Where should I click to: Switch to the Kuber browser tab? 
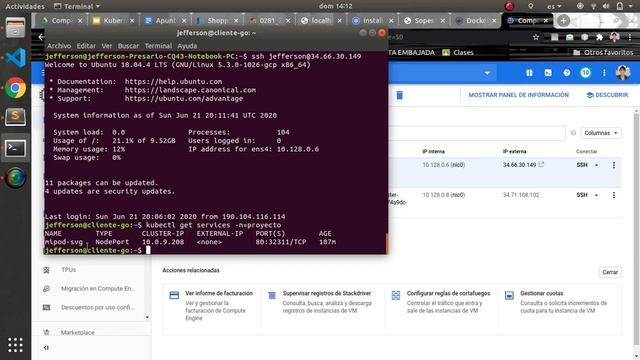(x=113, y=20)
